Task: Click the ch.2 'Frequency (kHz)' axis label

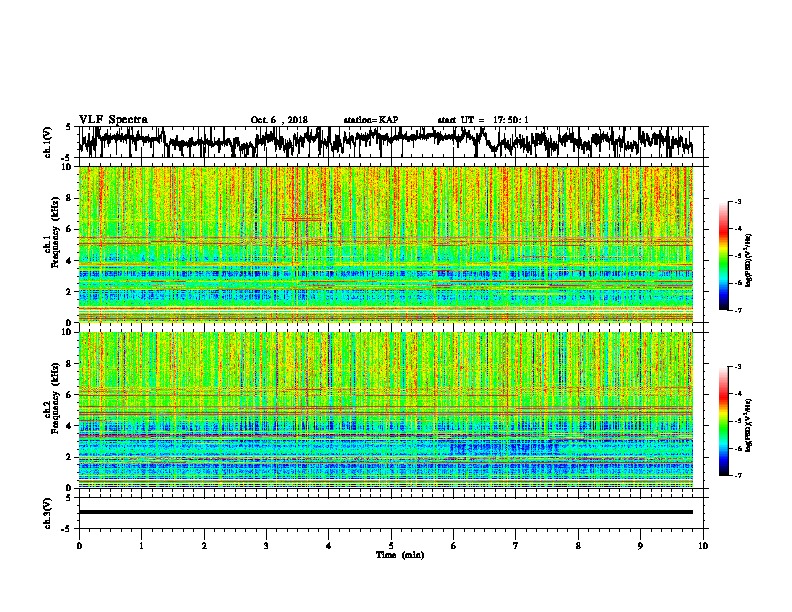Action: (55, 398)
